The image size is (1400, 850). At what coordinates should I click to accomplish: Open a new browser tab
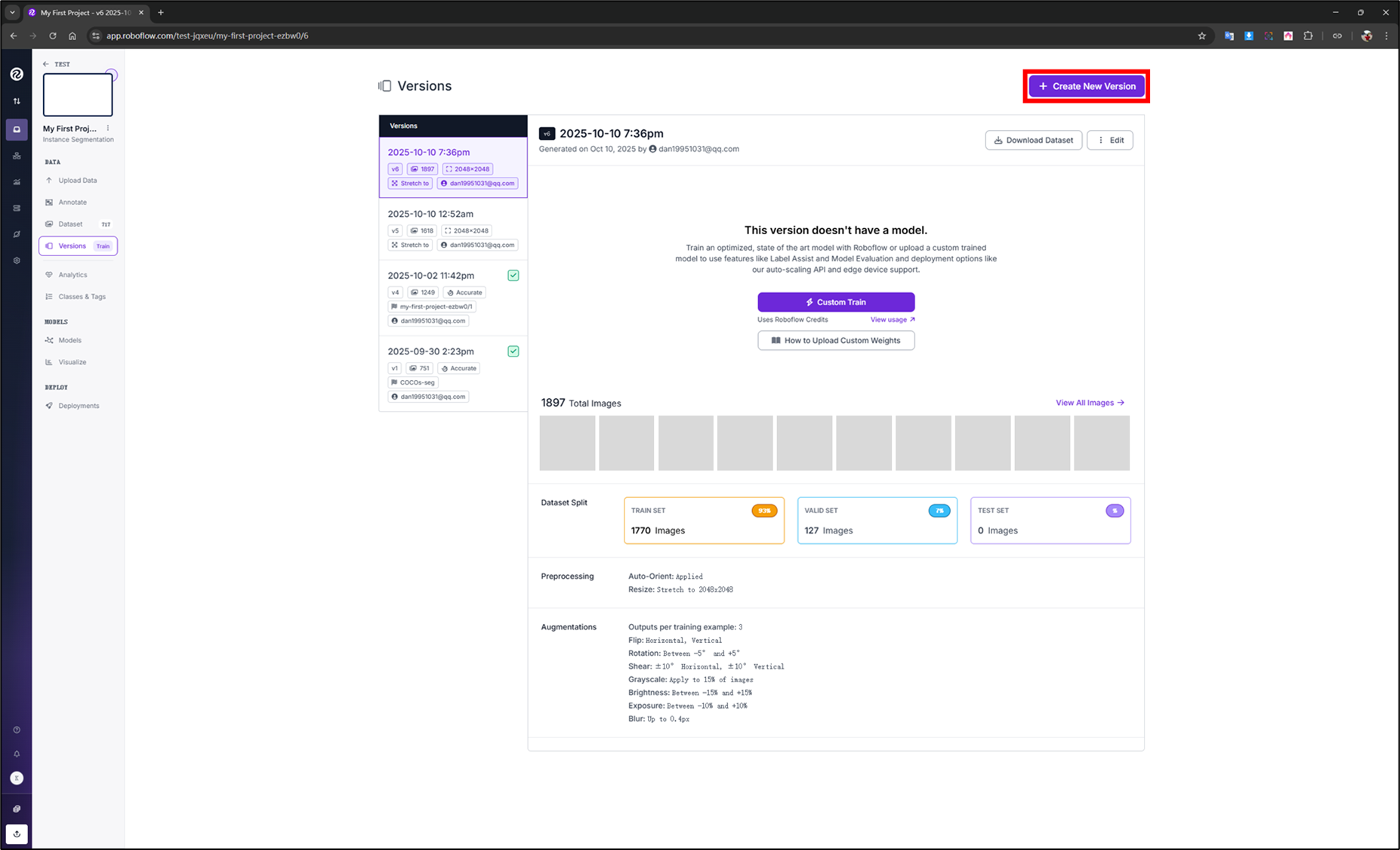(x=161, y=13)
